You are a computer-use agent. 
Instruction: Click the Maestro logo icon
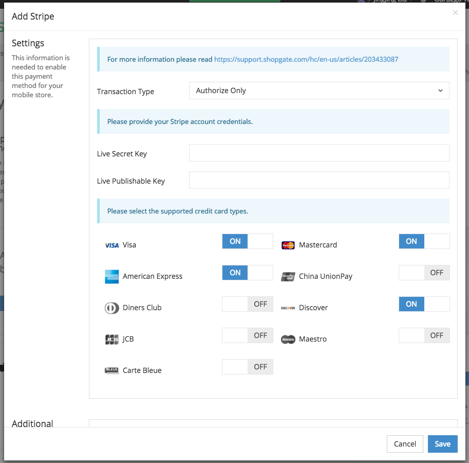pos(288,339)
